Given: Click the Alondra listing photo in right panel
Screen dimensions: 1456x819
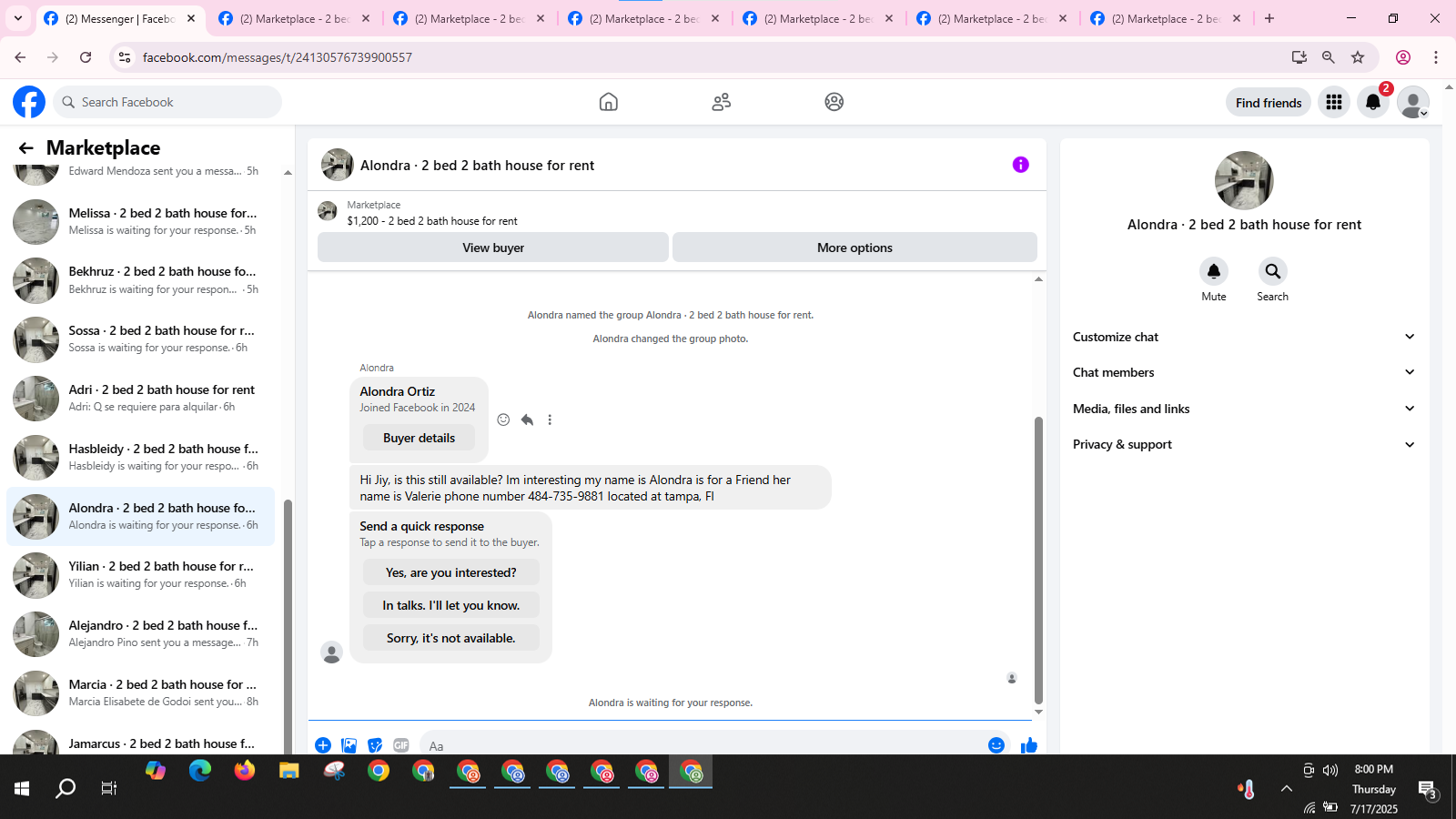Looking at the screenshot, I should [x=1244, y=180].
